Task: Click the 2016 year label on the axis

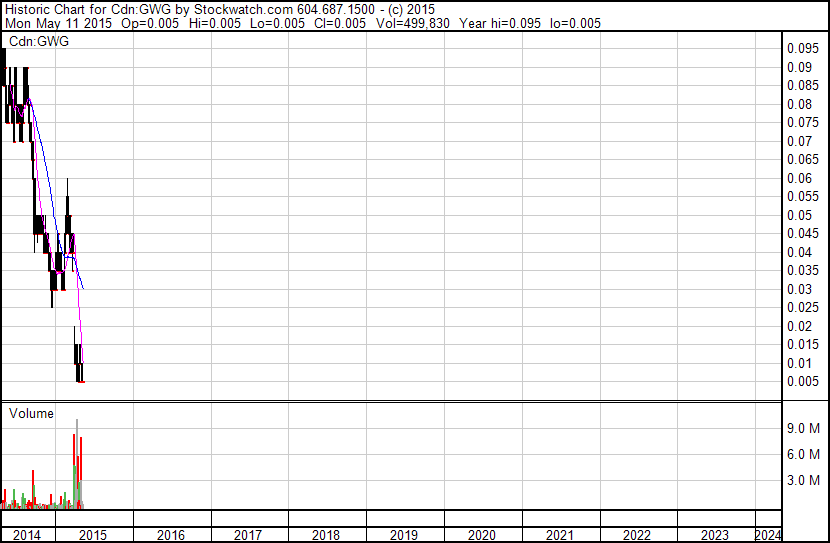Action: [170, 535]
